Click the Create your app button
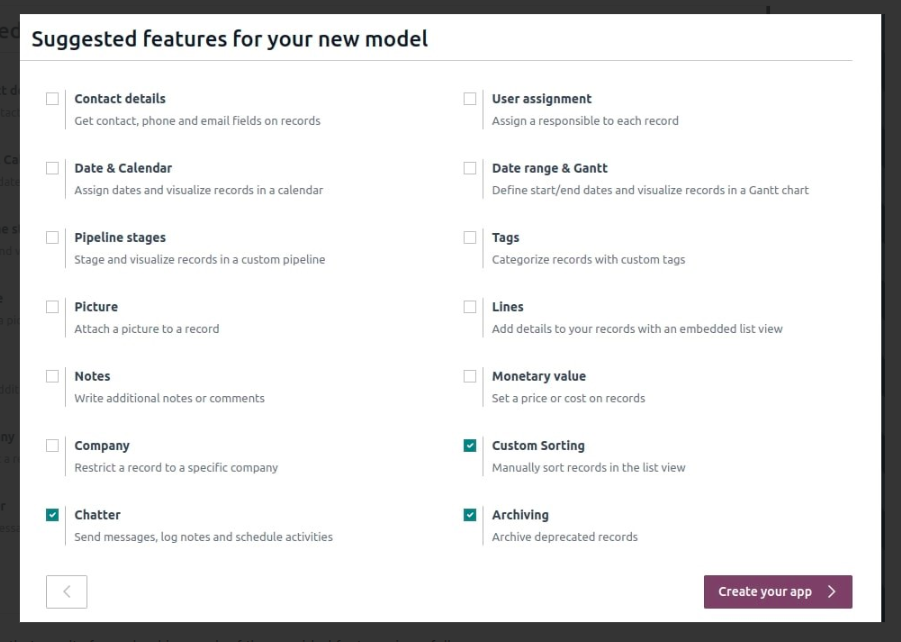 tap(777, 591)
